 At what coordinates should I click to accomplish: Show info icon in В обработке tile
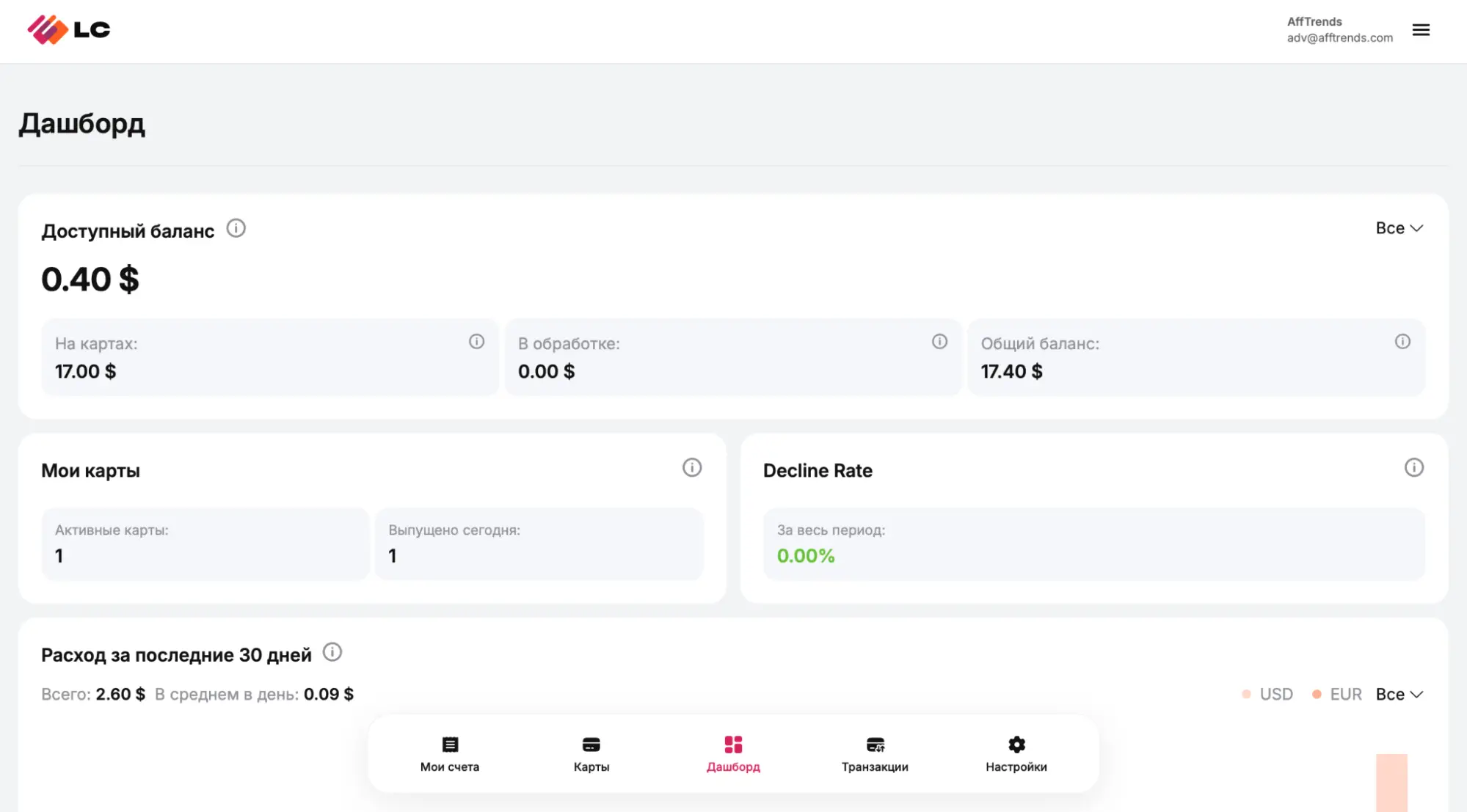point(939,342)
